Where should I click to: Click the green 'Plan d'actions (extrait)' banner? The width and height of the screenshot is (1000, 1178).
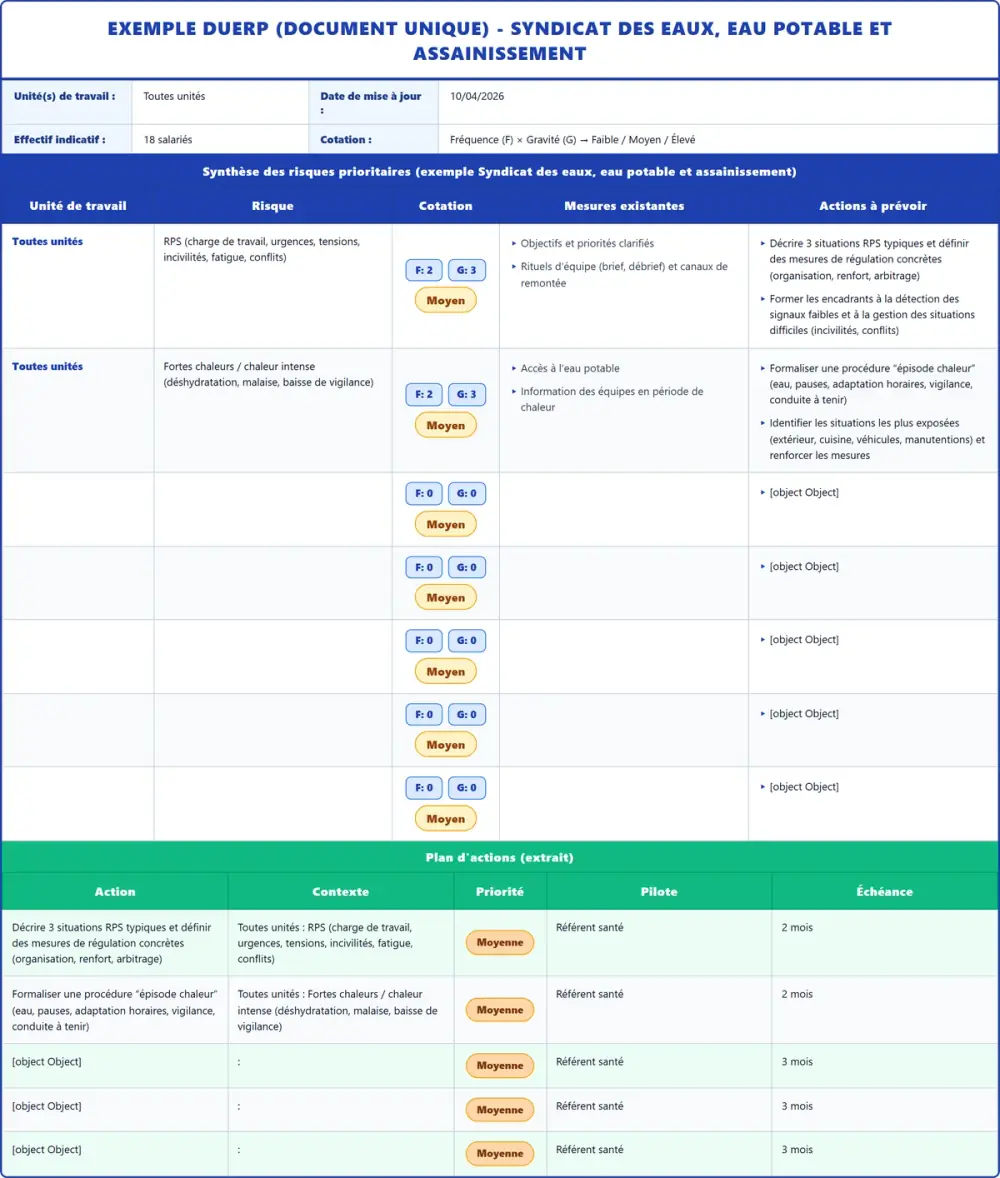500,857
